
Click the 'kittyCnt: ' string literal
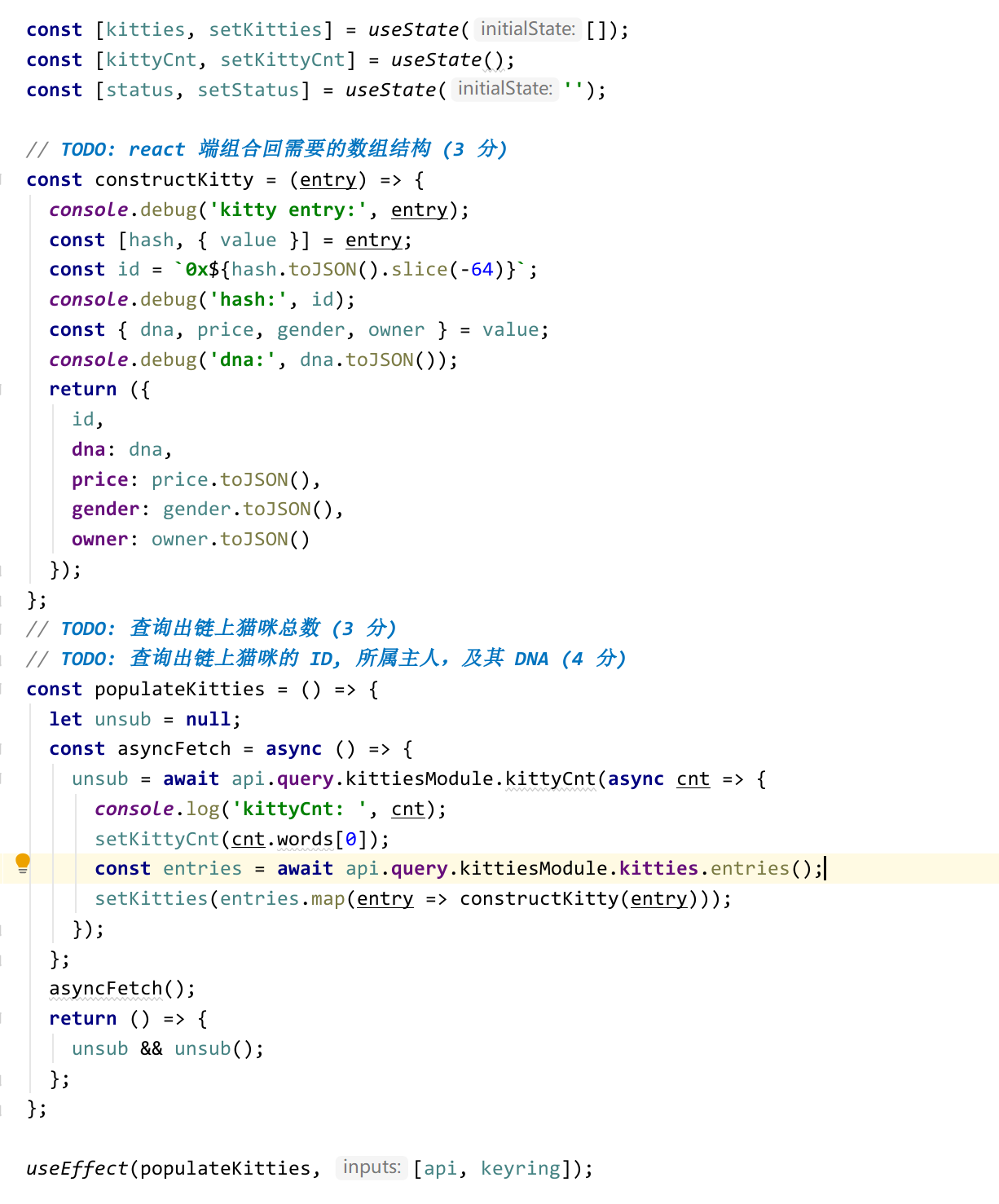point(300,809)
